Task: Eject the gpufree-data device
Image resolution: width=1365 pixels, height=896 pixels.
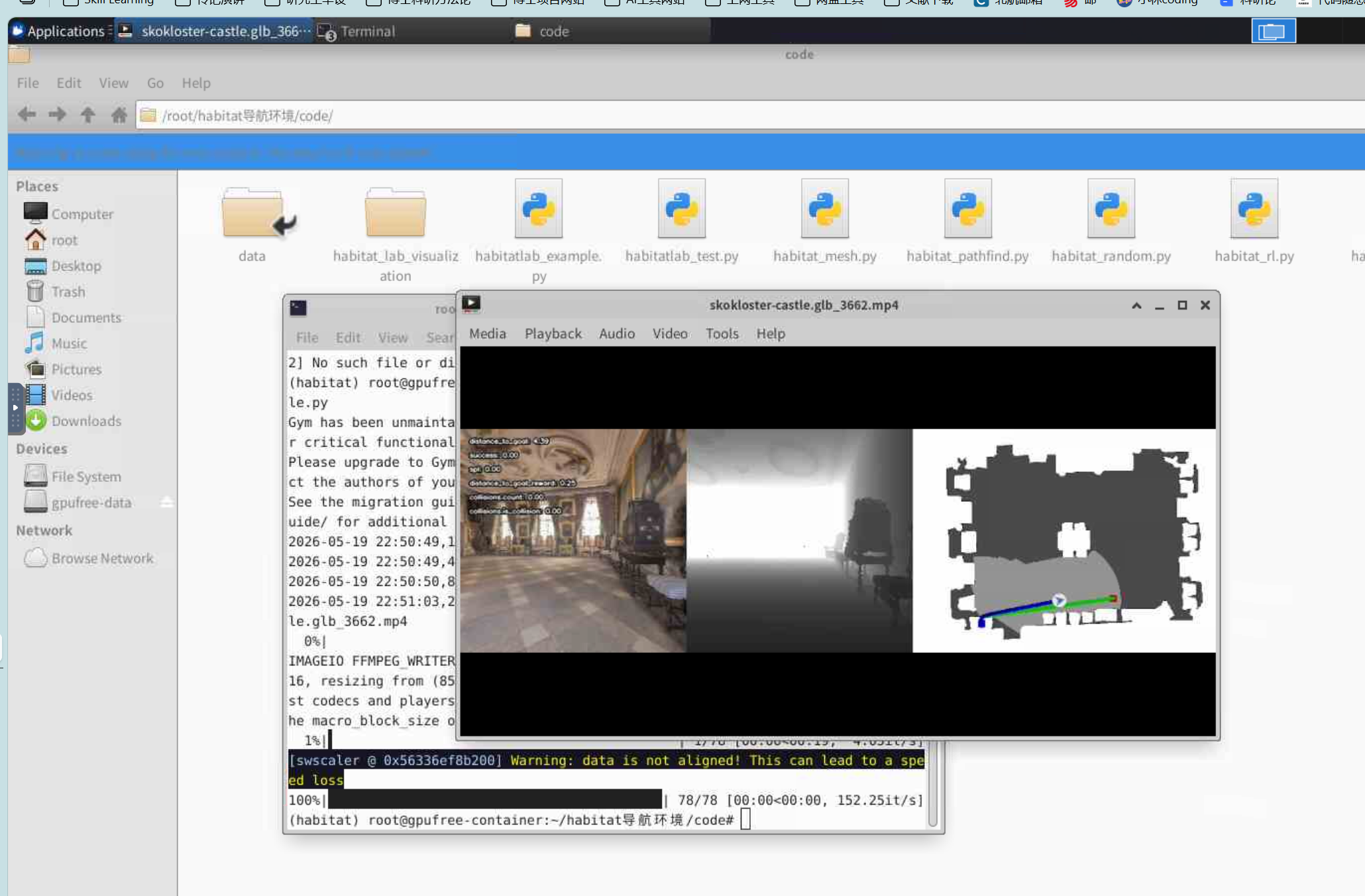Action: coord(167,502)
